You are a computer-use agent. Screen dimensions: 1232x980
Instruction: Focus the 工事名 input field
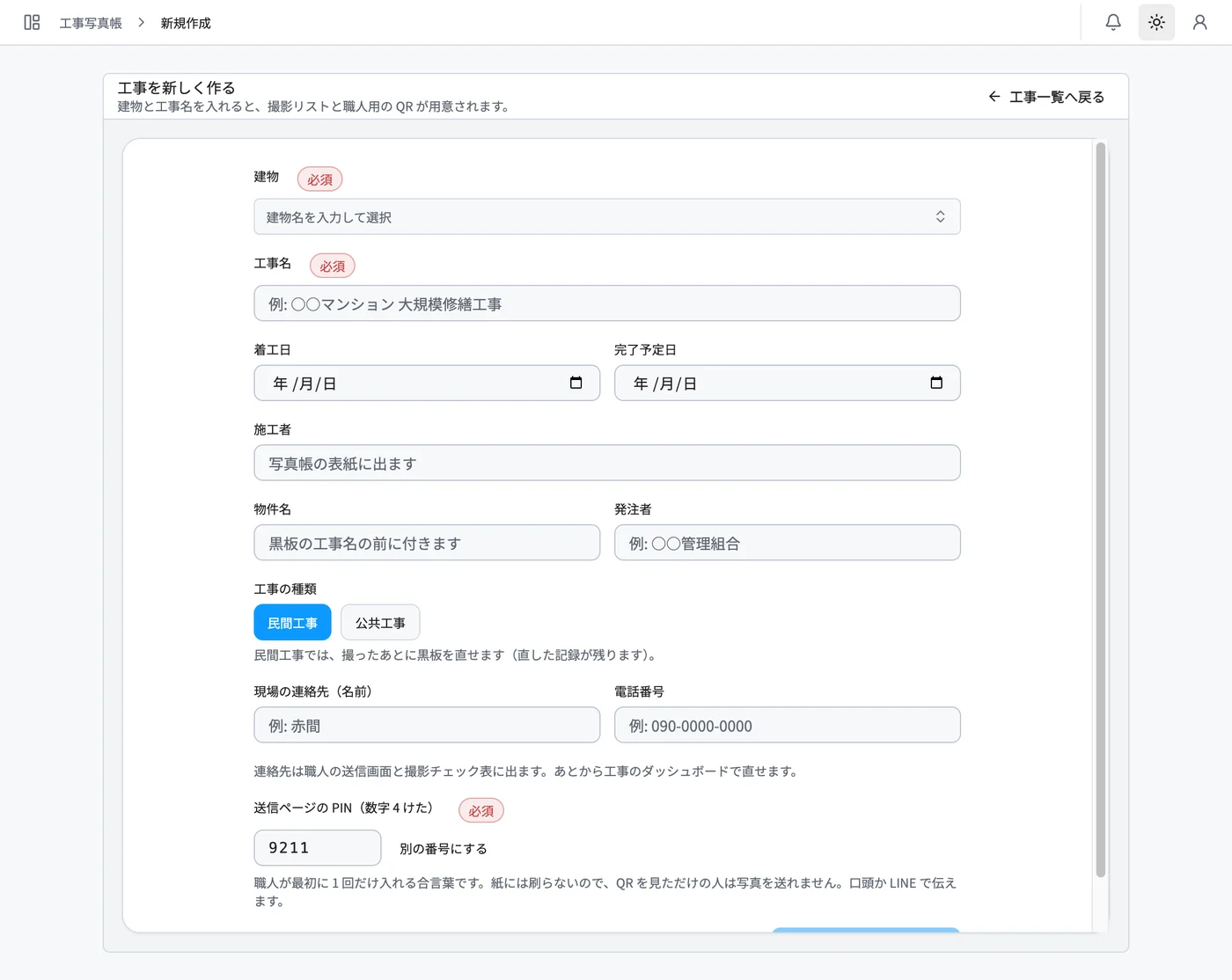[x=607, y=304]
